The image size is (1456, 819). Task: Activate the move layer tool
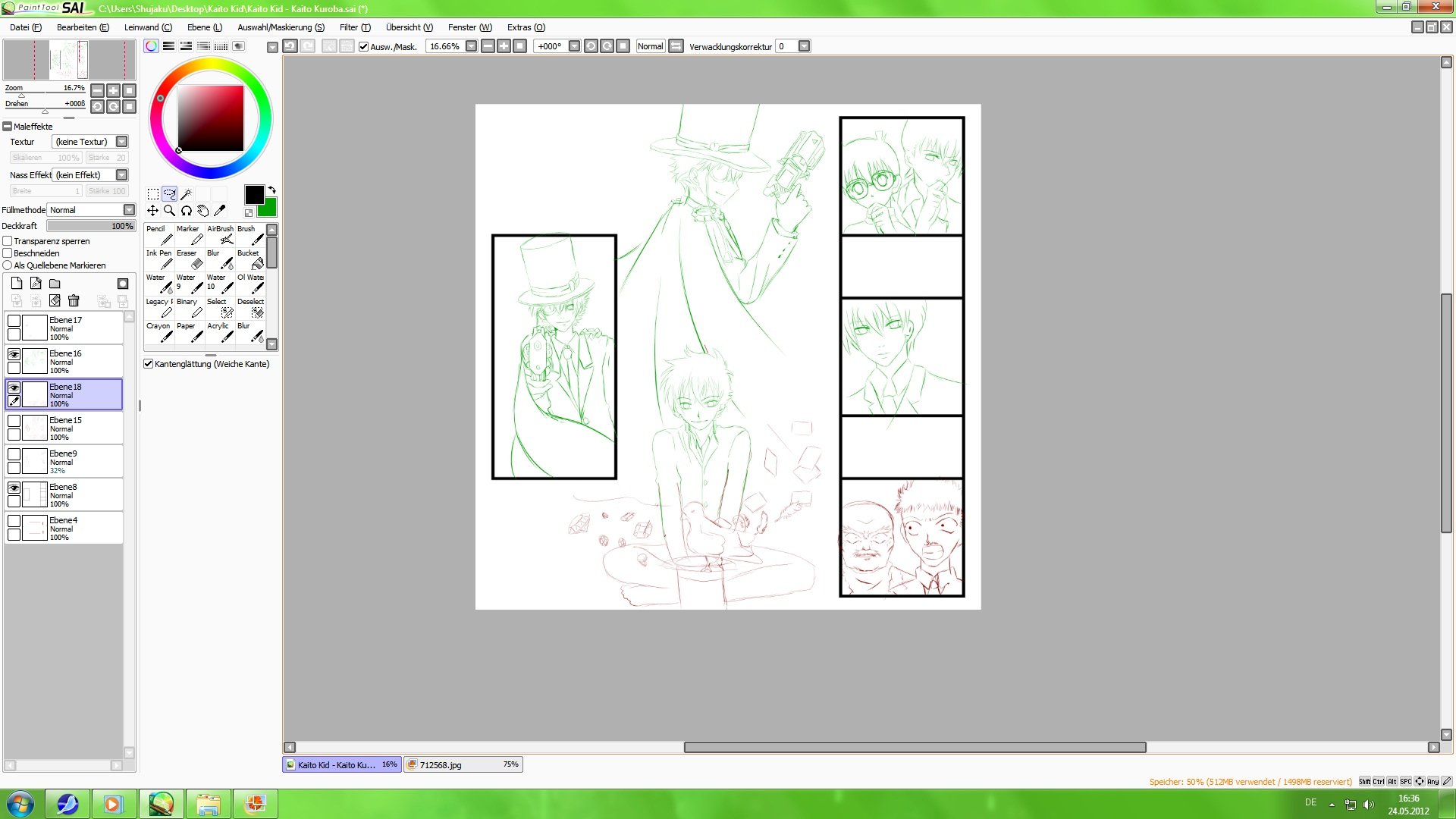(153, 211)
